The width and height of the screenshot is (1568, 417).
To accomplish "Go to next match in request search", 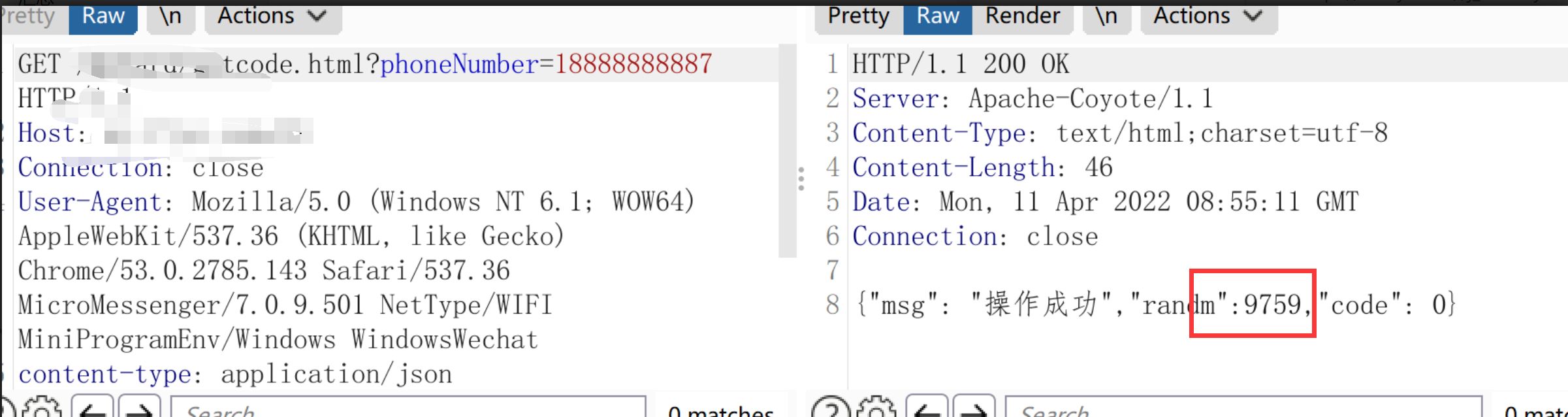I will click(138, 409).
